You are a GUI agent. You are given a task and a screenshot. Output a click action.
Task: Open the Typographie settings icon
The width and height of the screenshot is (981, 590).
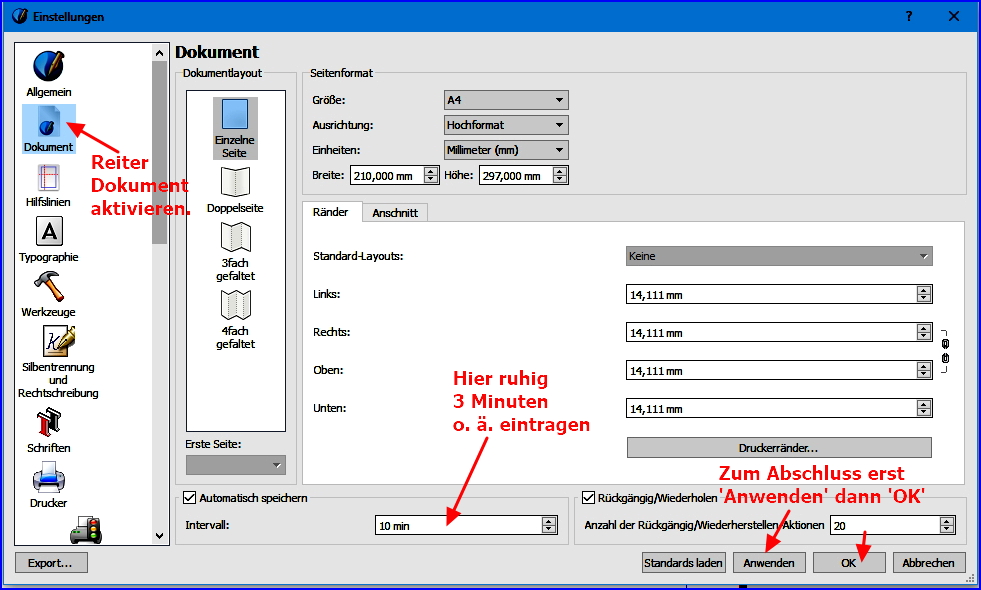(48, 233)
